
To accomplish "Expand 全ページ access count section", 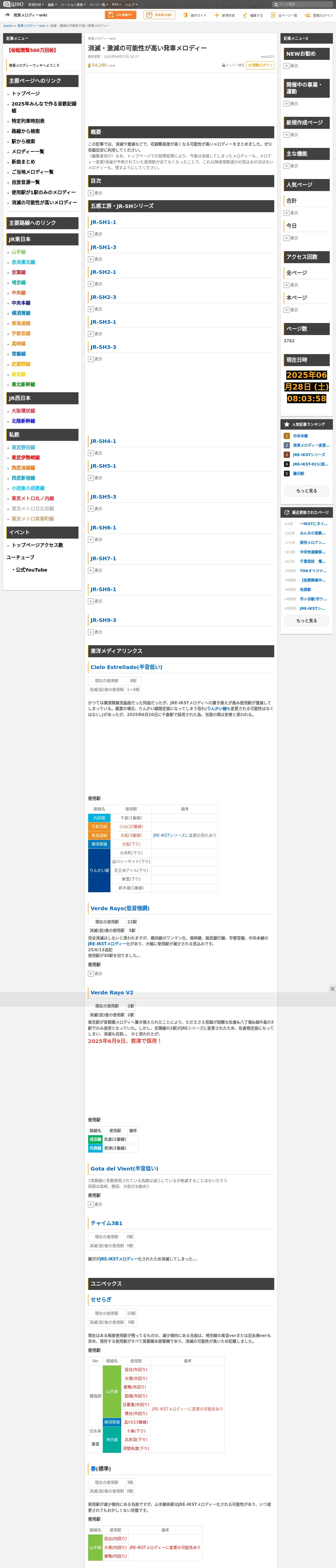I will click(x=287, y=285).
